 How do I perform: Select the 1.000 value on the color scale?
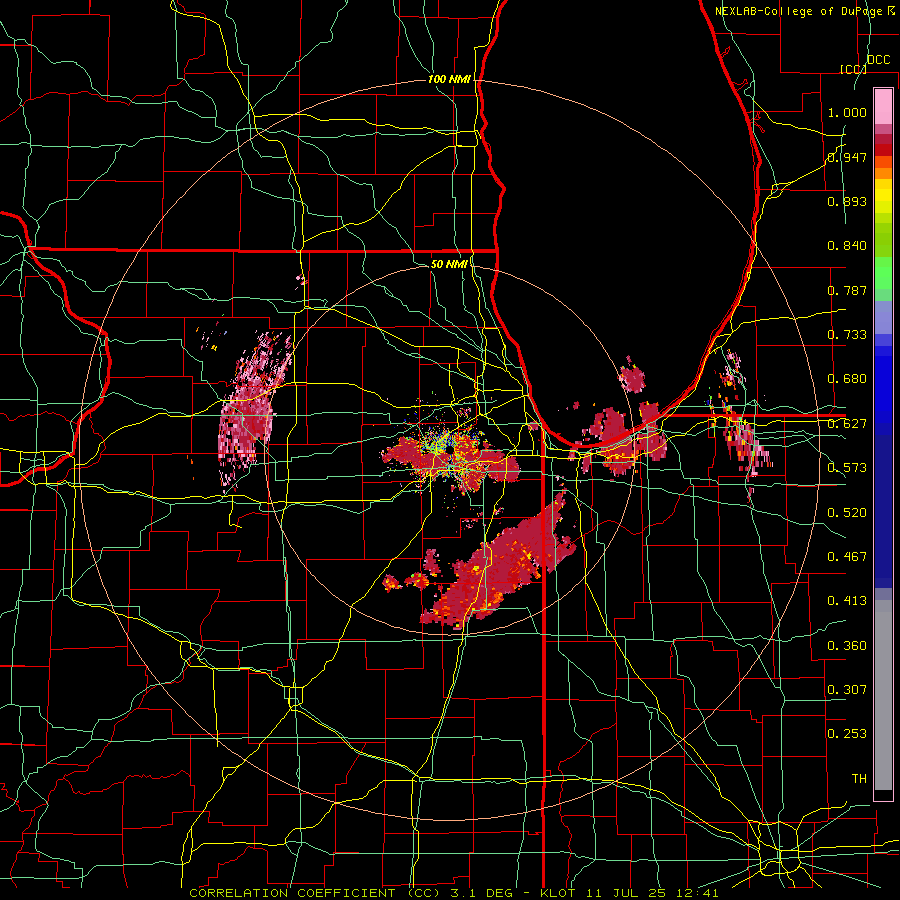[x=847, y=112]
